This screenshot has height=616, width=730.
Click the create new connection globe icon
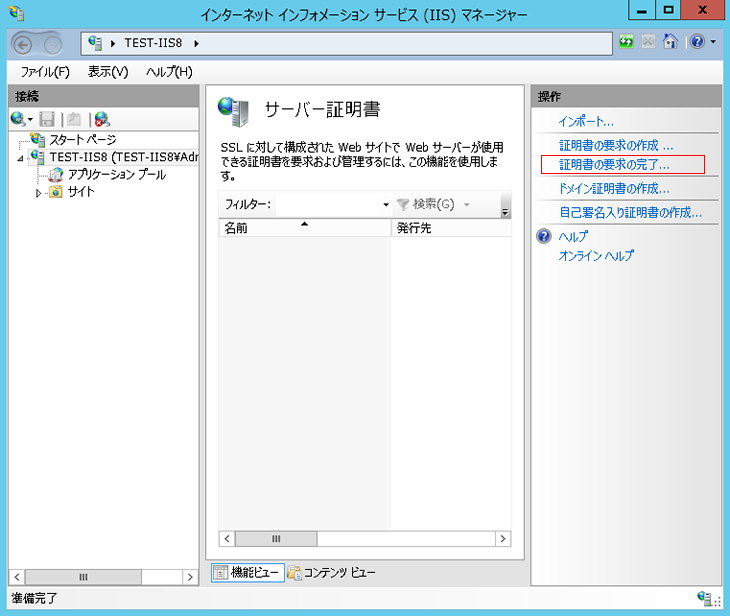point(18,119)
